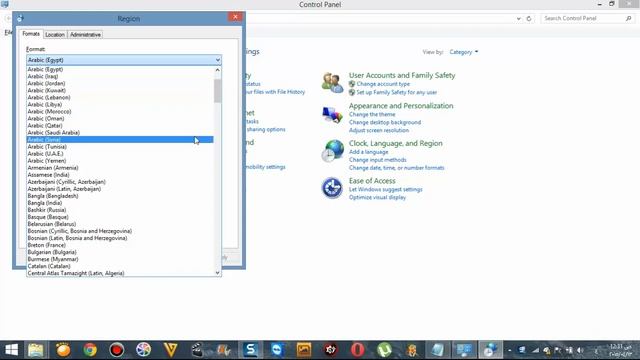Click Adjust screen resolution link

point(379,130)
